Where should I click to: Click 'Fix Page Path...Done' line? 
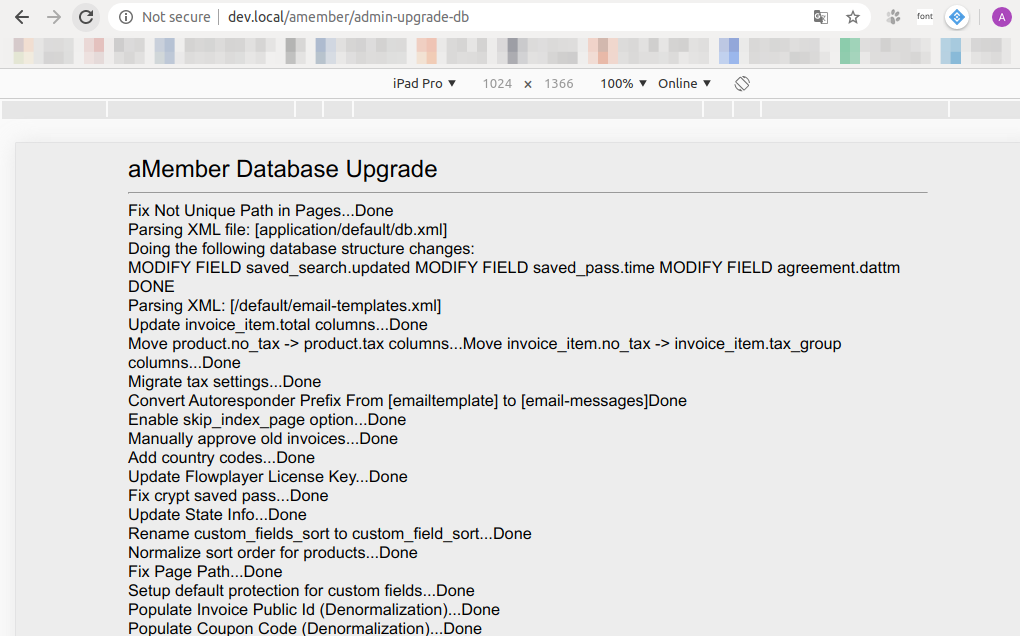tap(205, 571)
